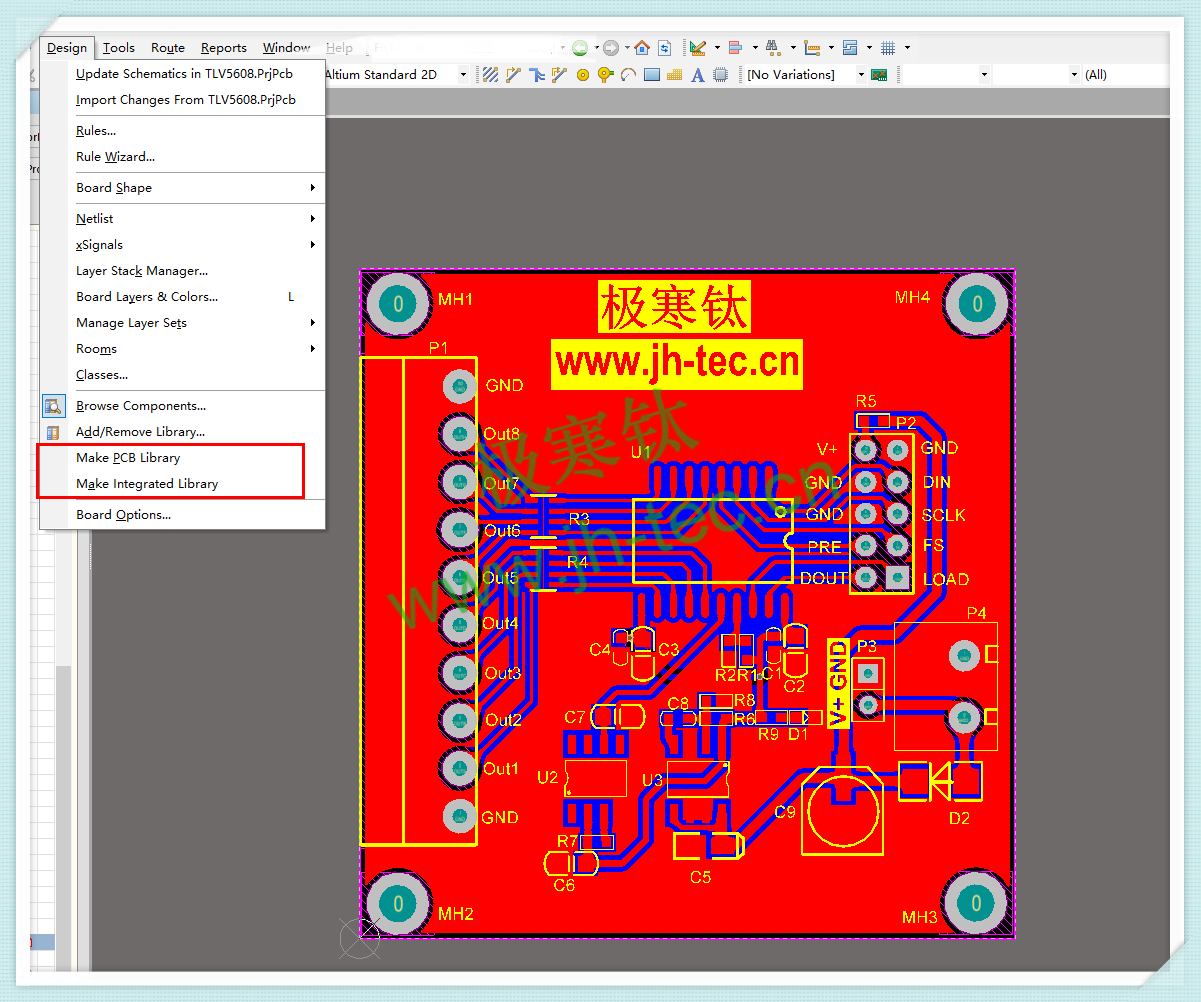Choose Make PCB Library
The width and height of the screenshot is (1201, 1002).
click(183, 458)
